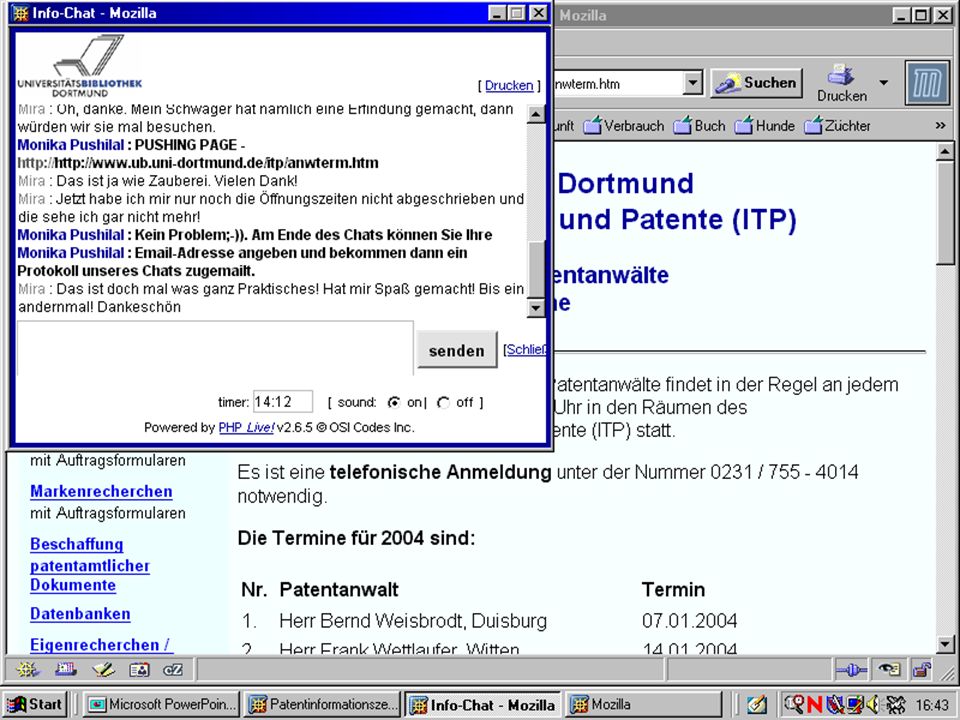Click the security padlock in Mozilla status bar
Viewport: 960px width, 720px height.
pos(921,670)
